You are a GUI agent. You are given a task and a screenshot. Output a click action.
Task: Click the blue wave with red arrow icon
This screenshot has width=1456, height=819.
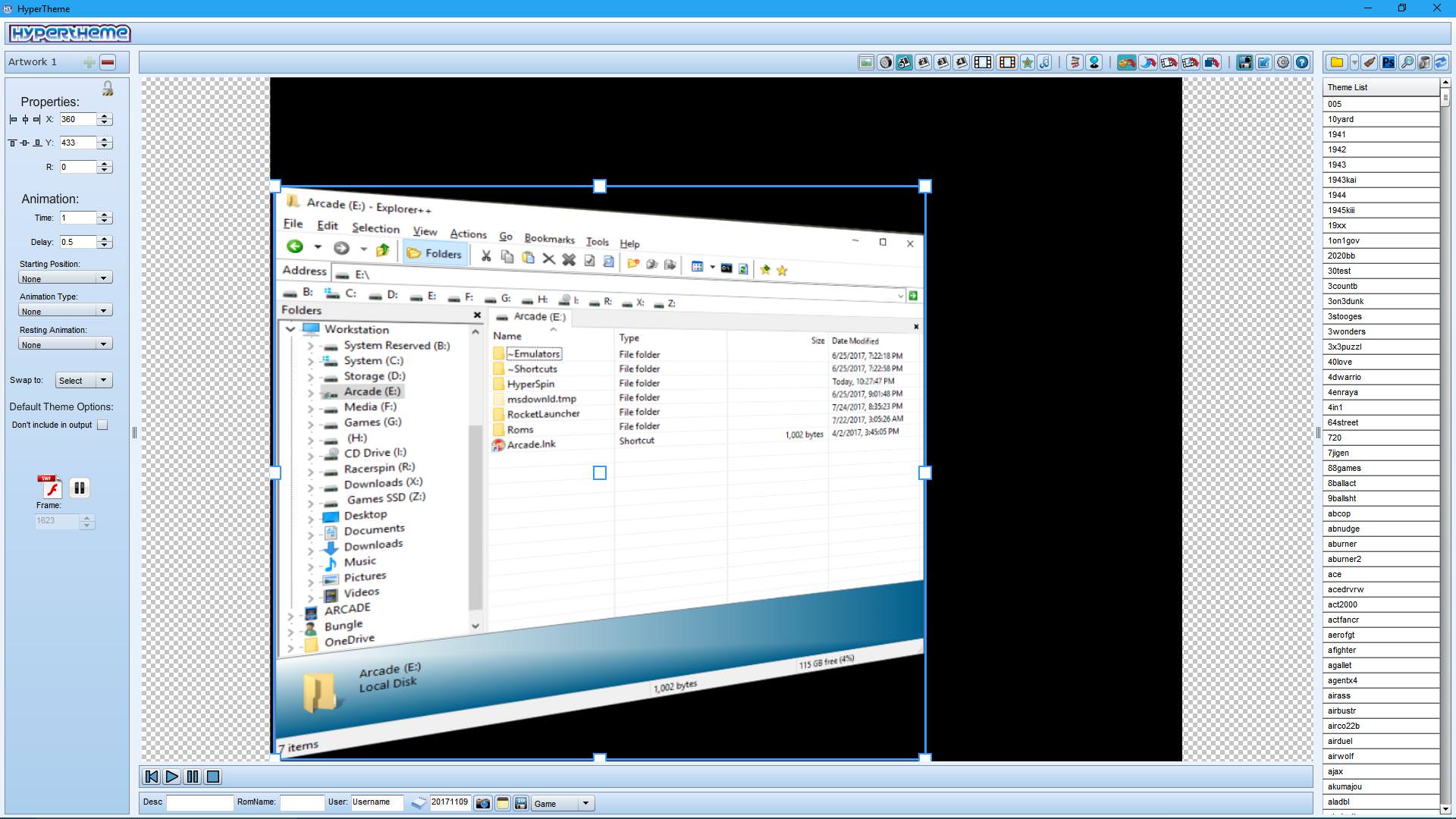click(1148, 63)
